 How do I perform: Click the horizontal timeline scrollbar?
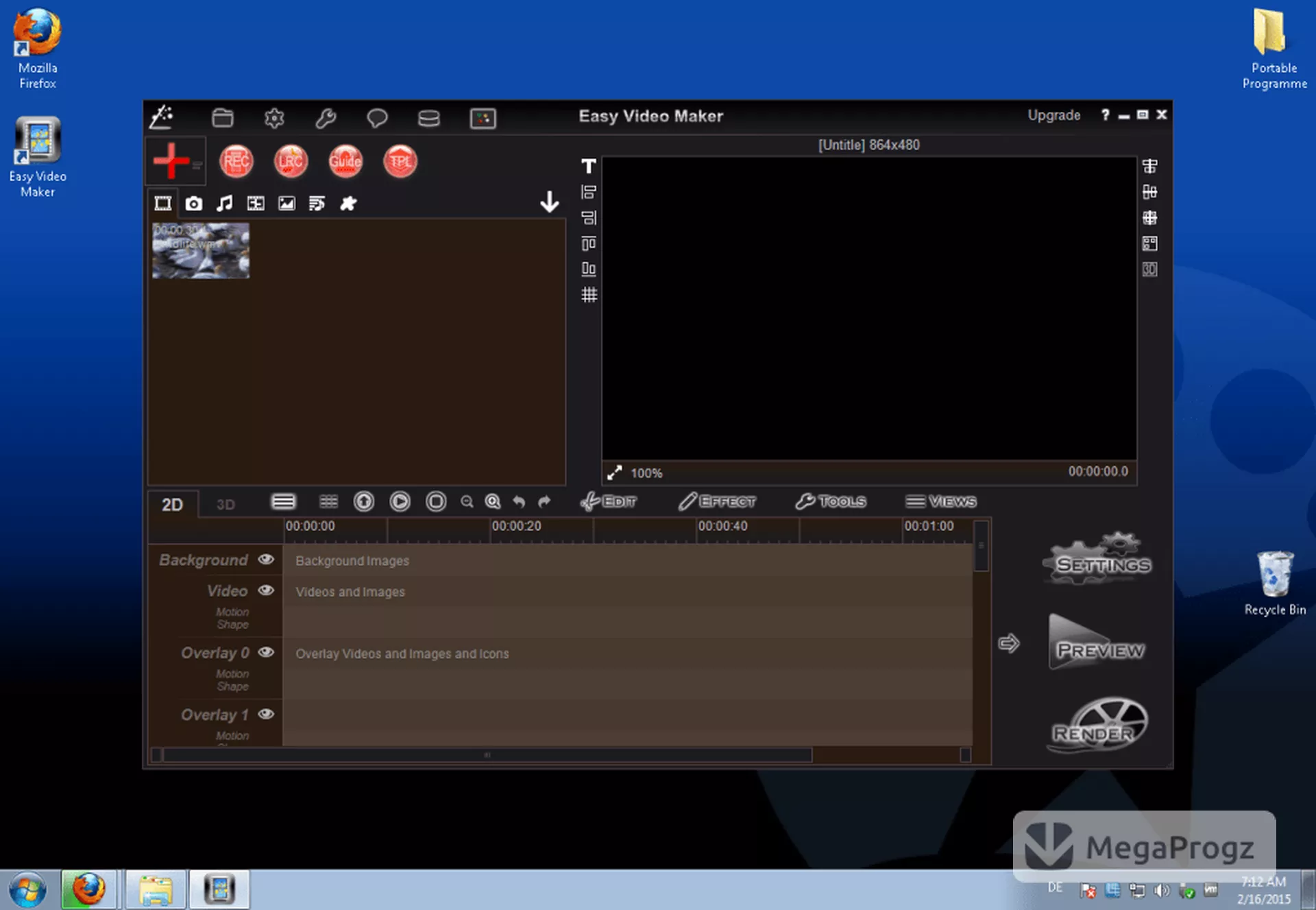click(x=487, y=755)
